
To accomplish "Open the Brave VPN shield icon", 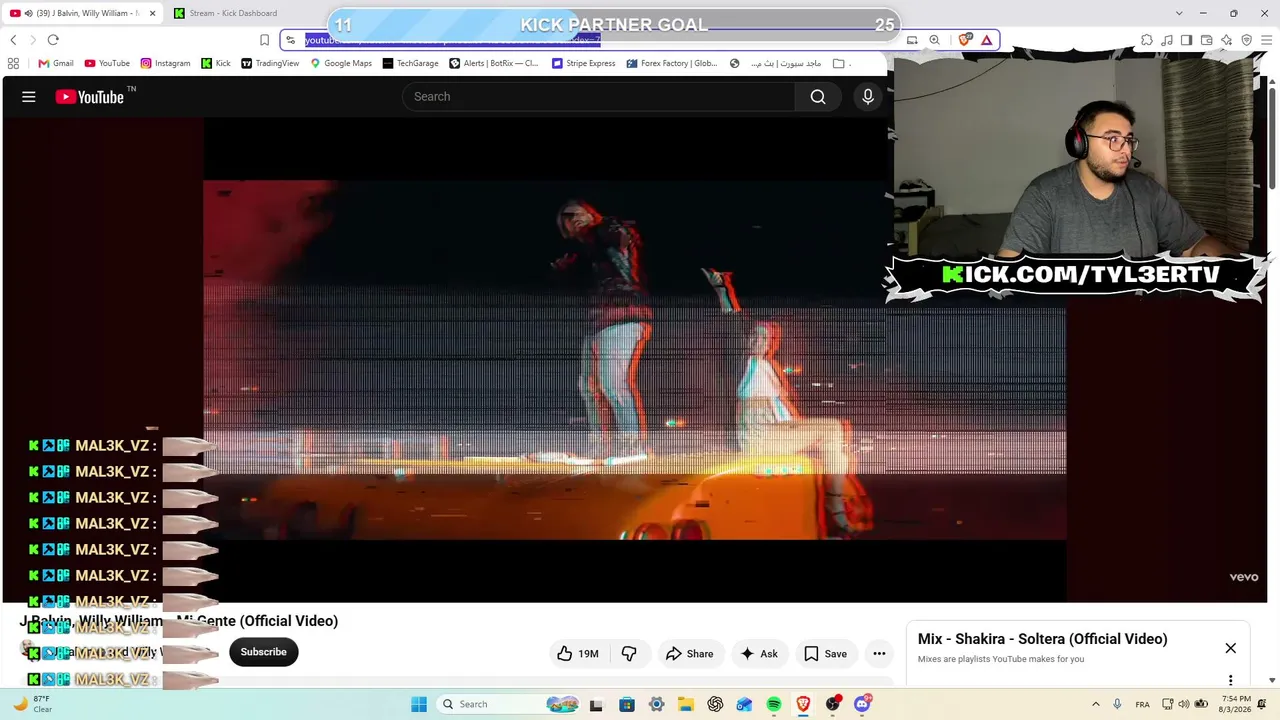I will pyautogui.click(x=1247, y=40).
